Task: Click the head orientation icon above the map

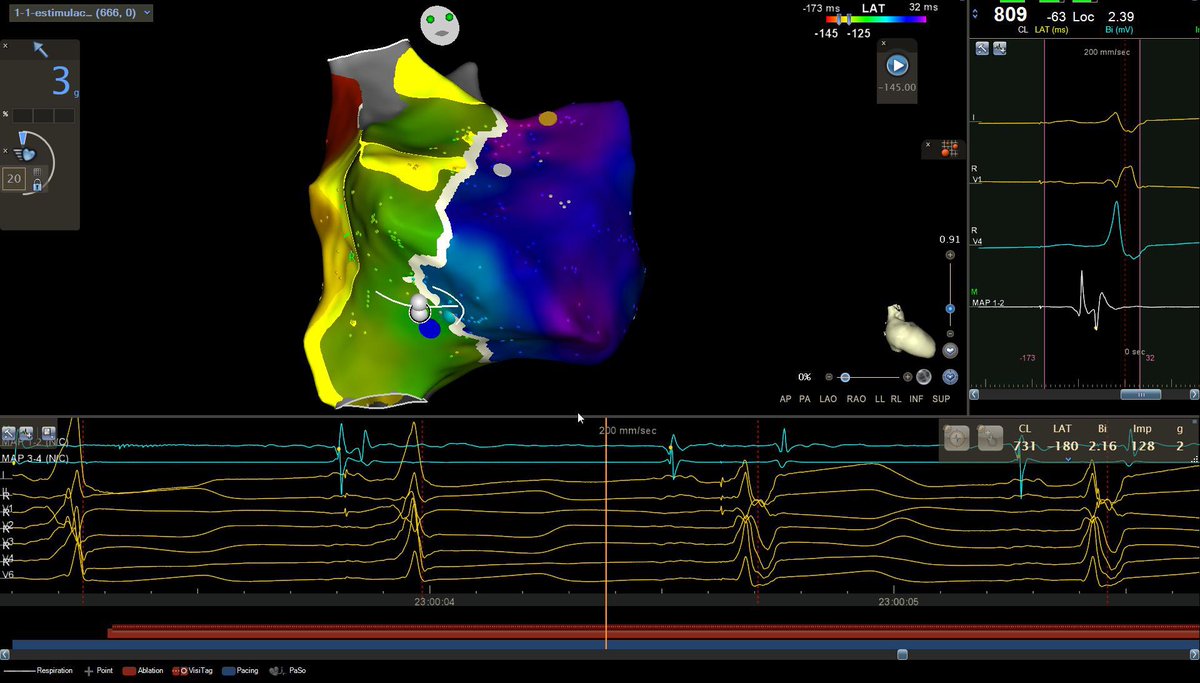Action: tap(439, 24)
